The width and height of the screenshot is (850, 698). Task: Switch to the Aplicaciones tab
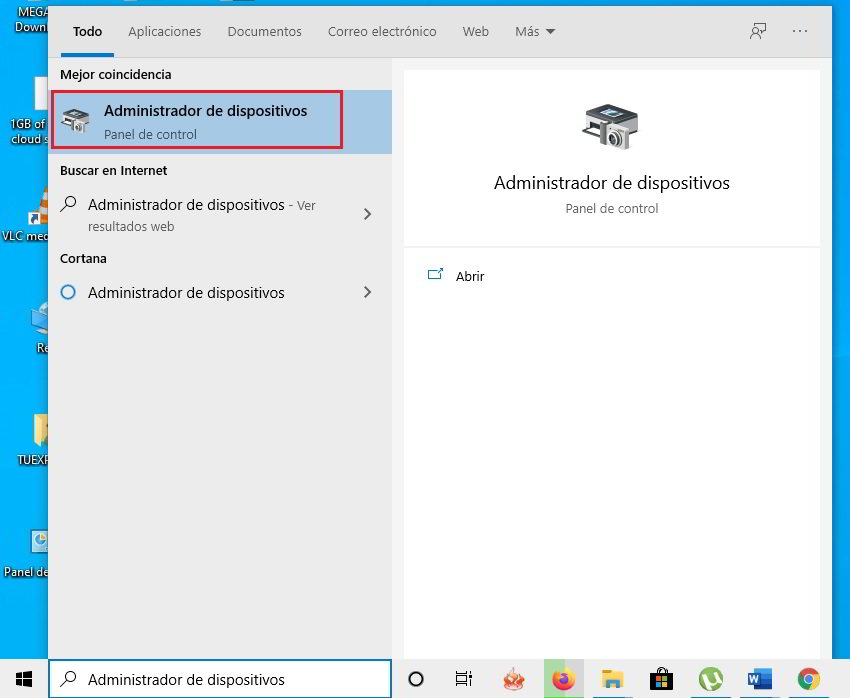pyautogui.click(x=165, y=31)
